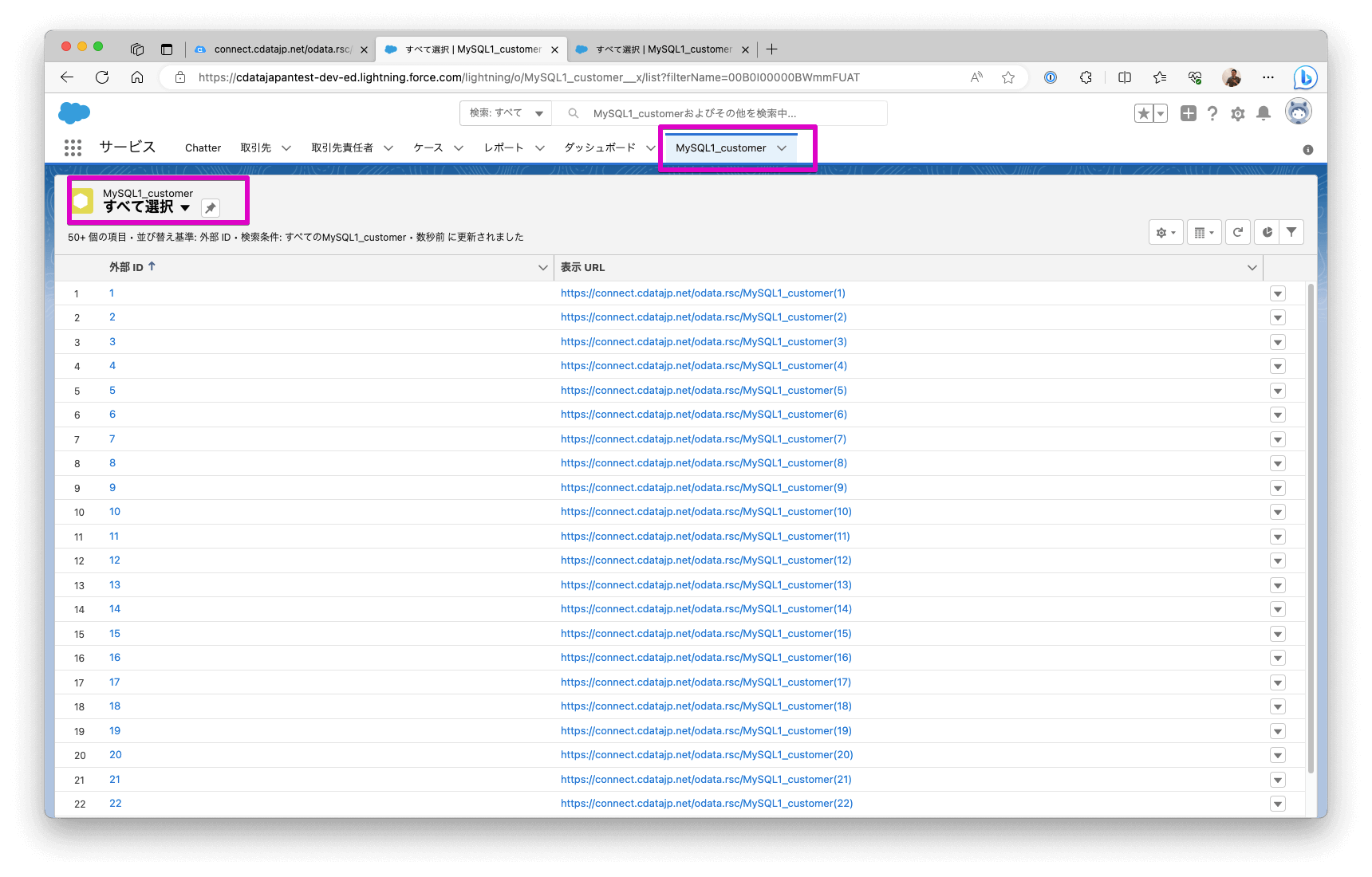Open browser extensions puzzle icon

(1086, 77)
